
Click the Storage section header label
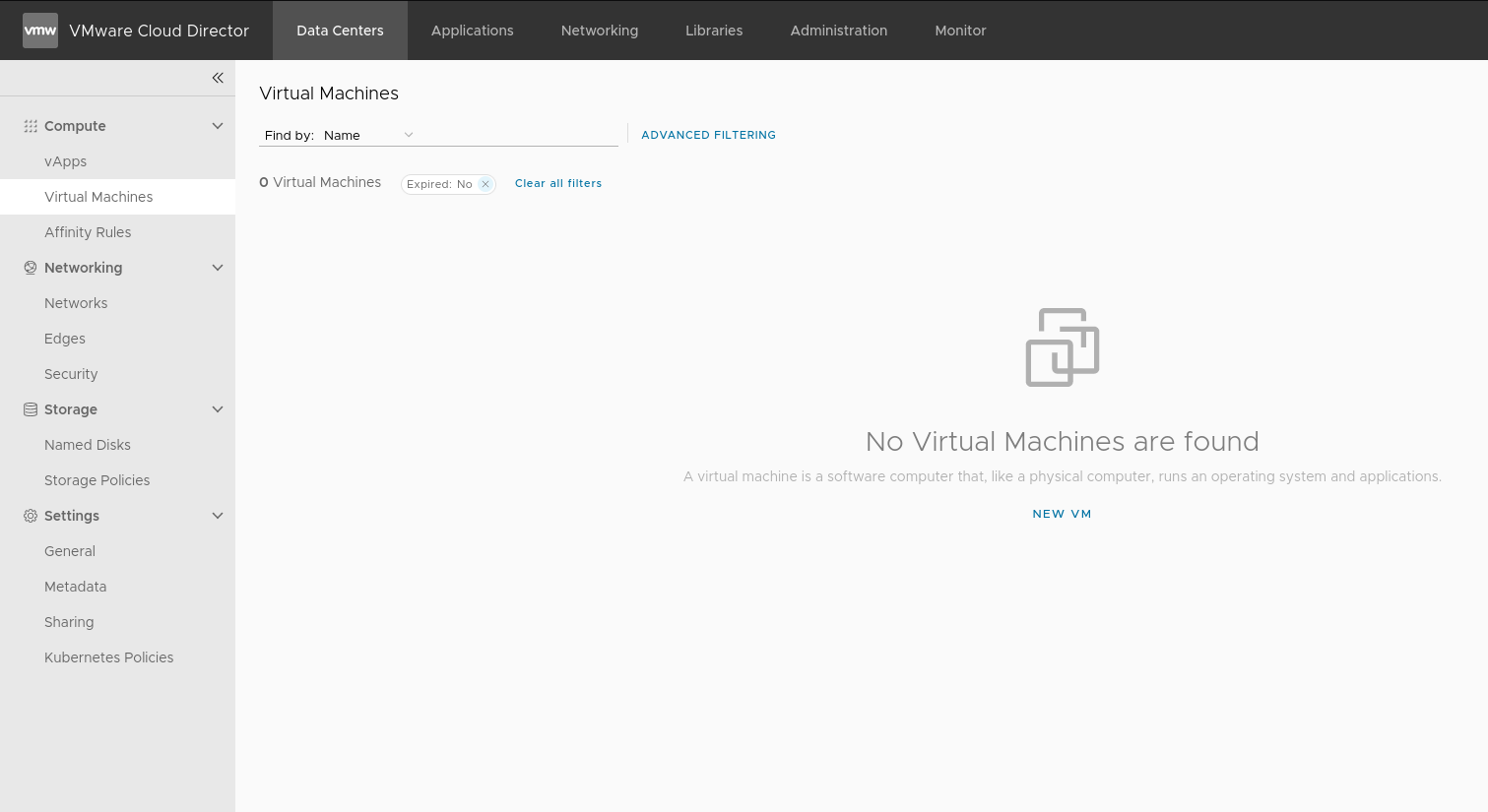tap(71, 409)
